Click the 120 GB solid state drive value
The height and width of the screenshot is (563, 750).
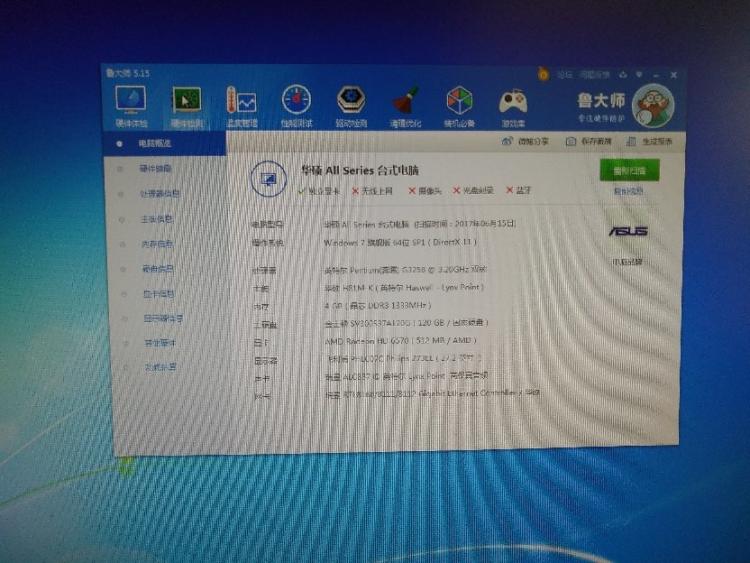click(x=406, y=323)
